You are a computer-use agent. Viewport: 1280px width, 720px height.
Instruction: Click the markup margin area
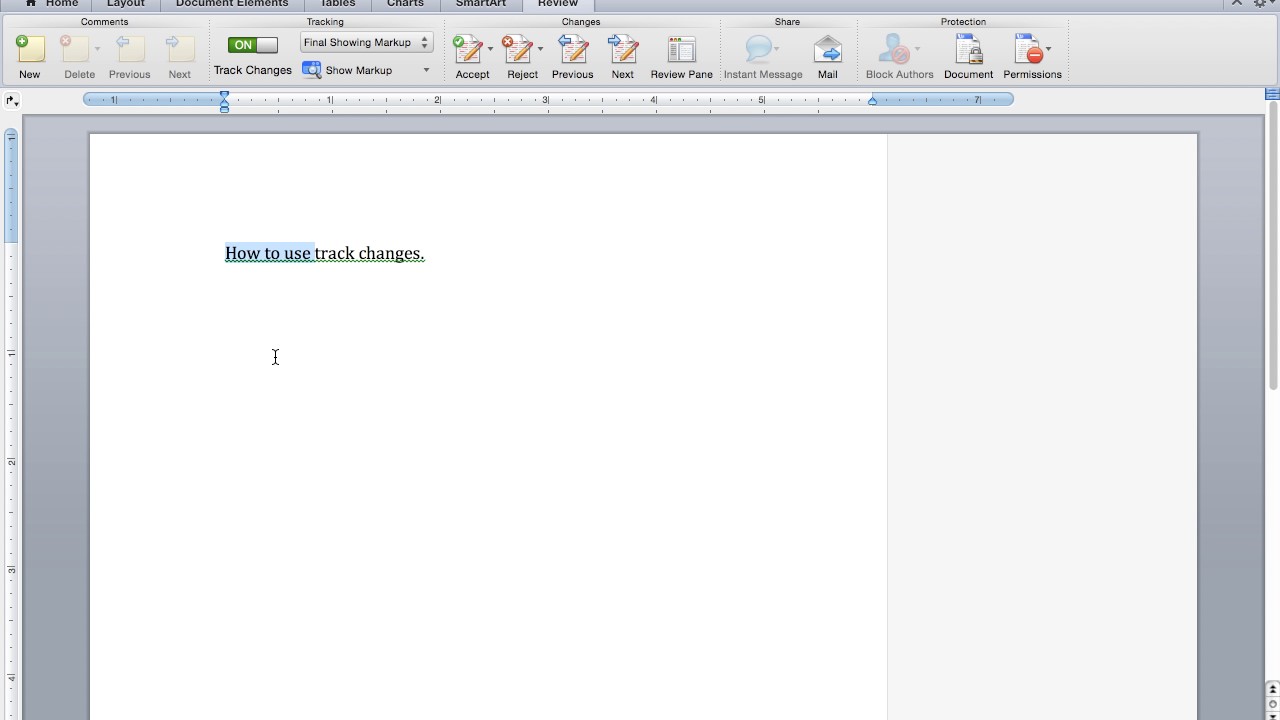point(1042,426)
